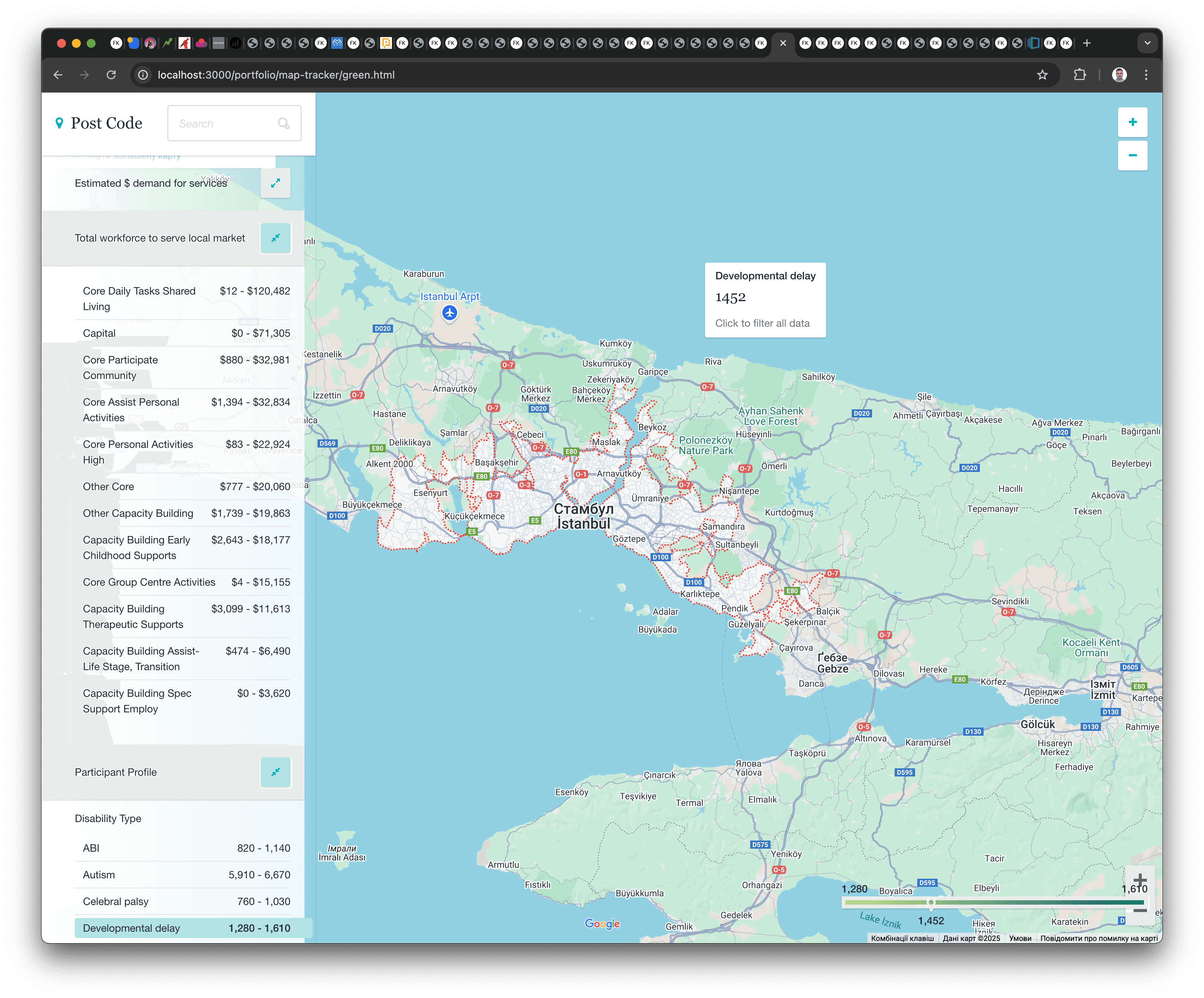Image resolution: width=1204 pixels, height=998 pixels.
Task: Expand Estimated $ demand for services section
Action: [x=276, y=183]
